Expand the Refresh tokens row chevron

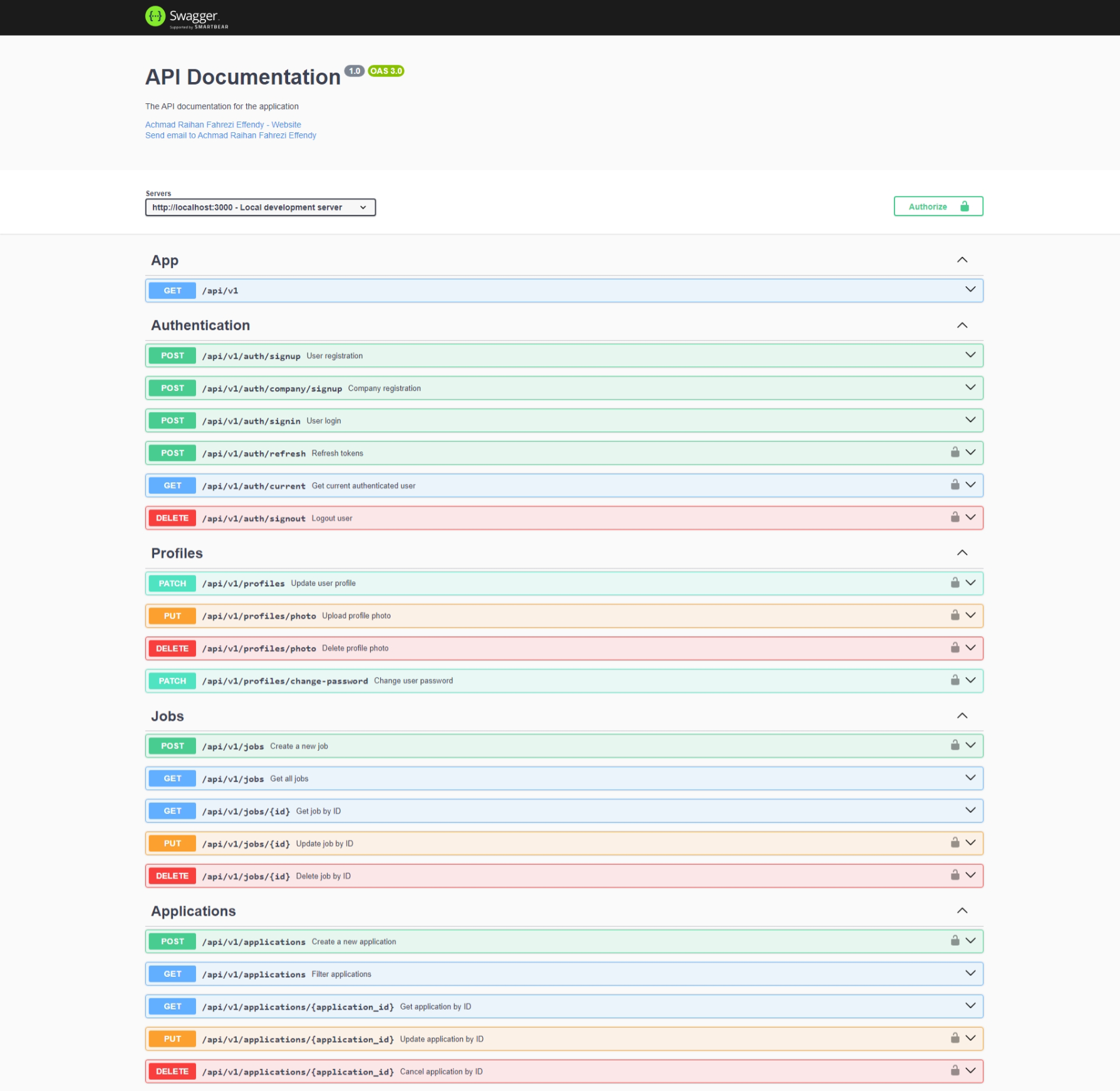point(970,452)
